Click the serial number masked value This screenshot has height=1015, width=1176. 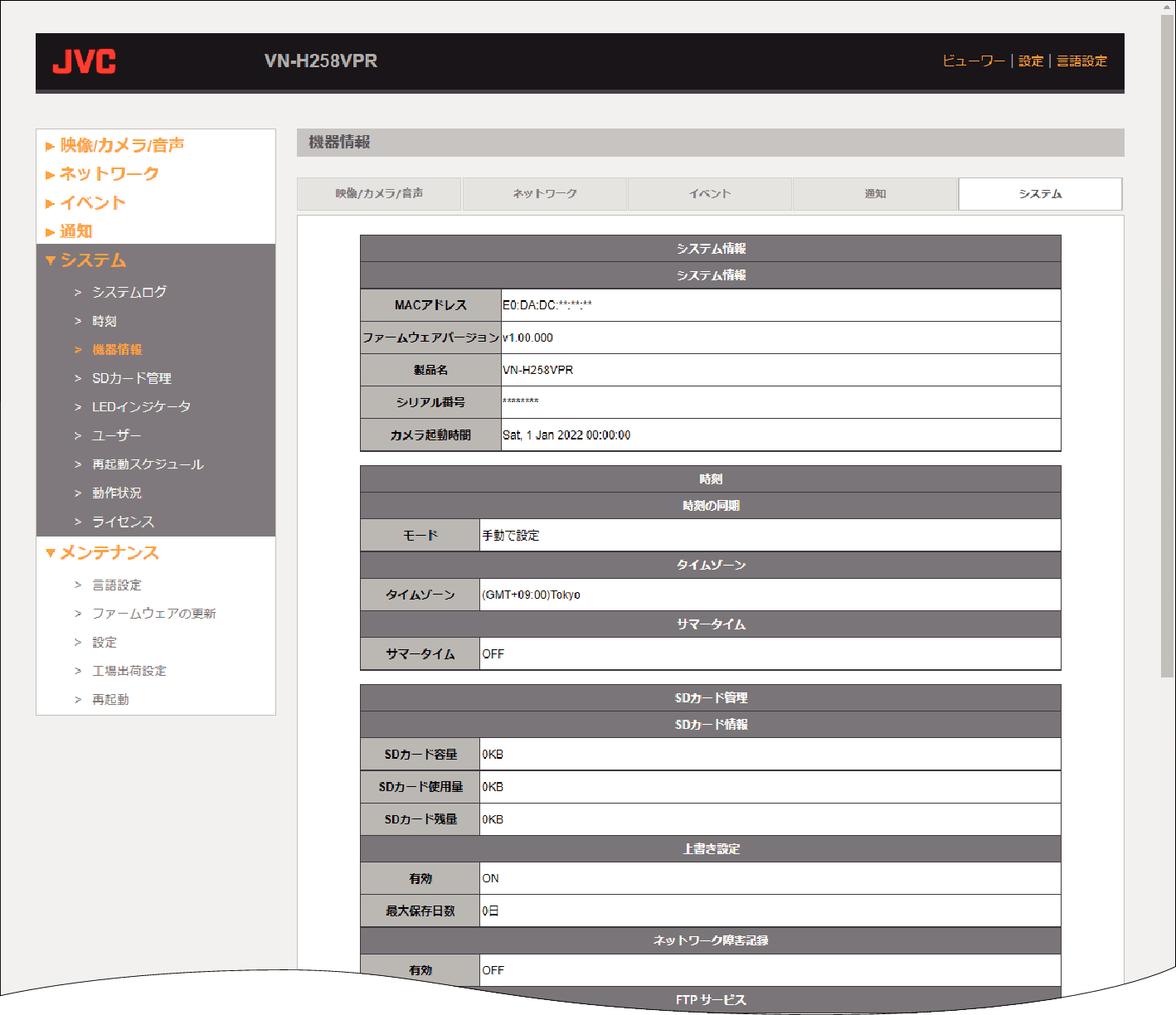pos(521,402)
